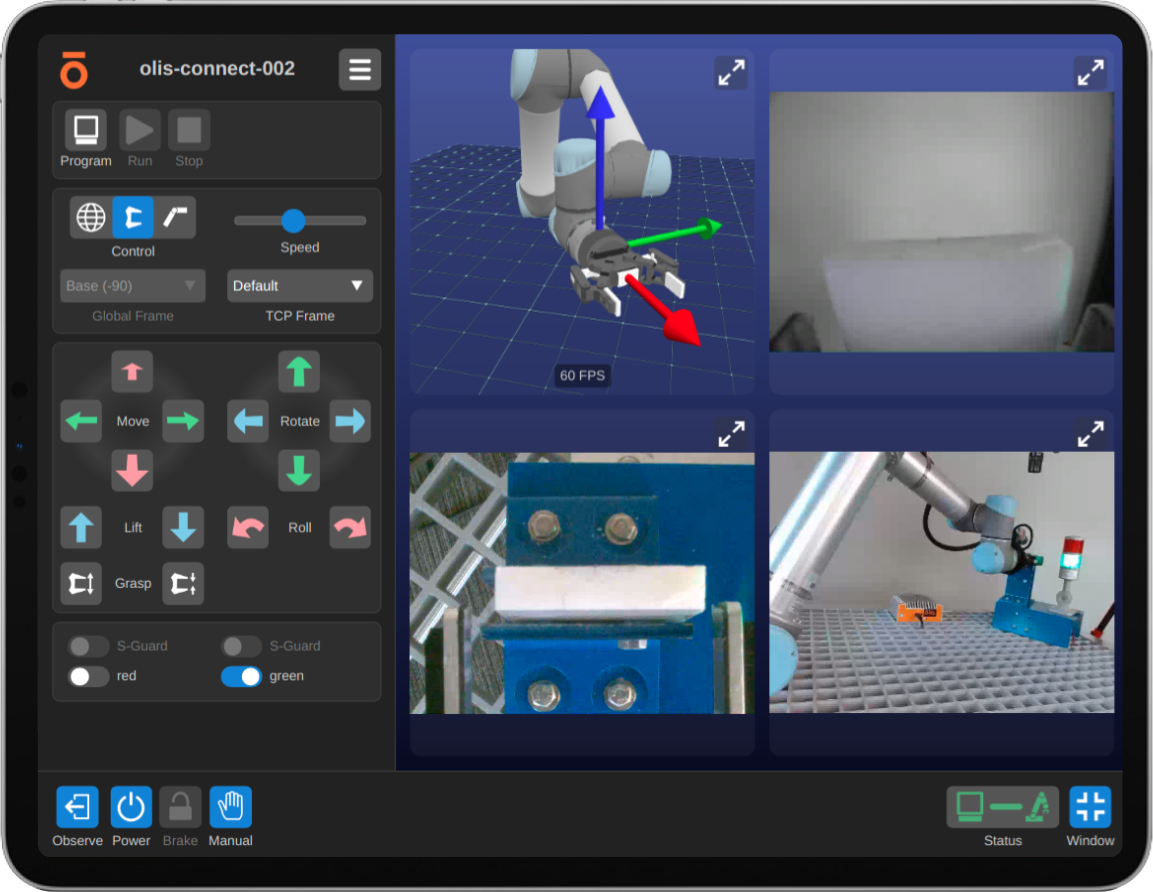Open the hamburger menu
This screenshot has width=1153, height=892.
tap(360, 70)
